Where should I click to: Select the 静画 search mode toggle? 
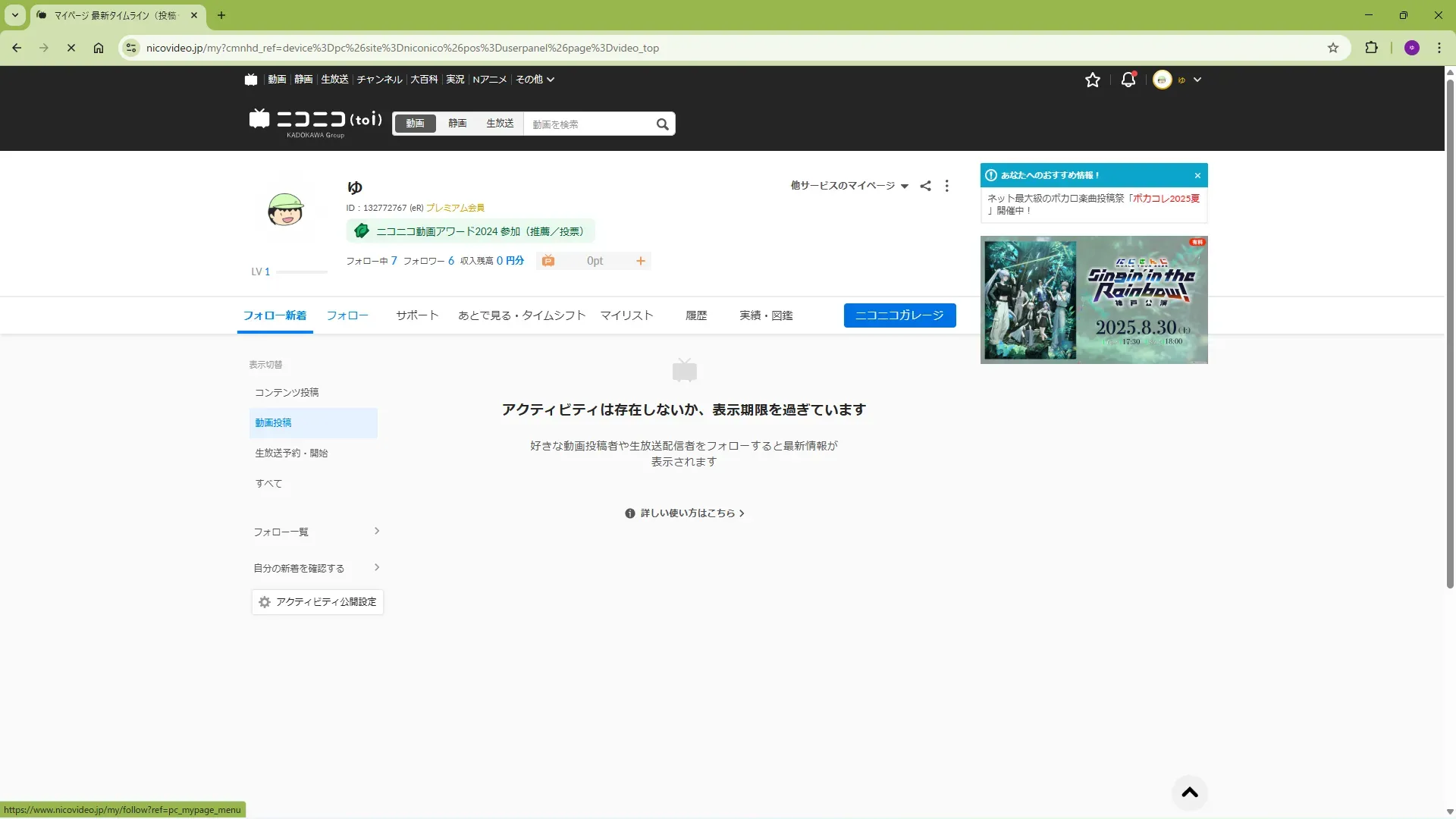(x=457, y=124)
